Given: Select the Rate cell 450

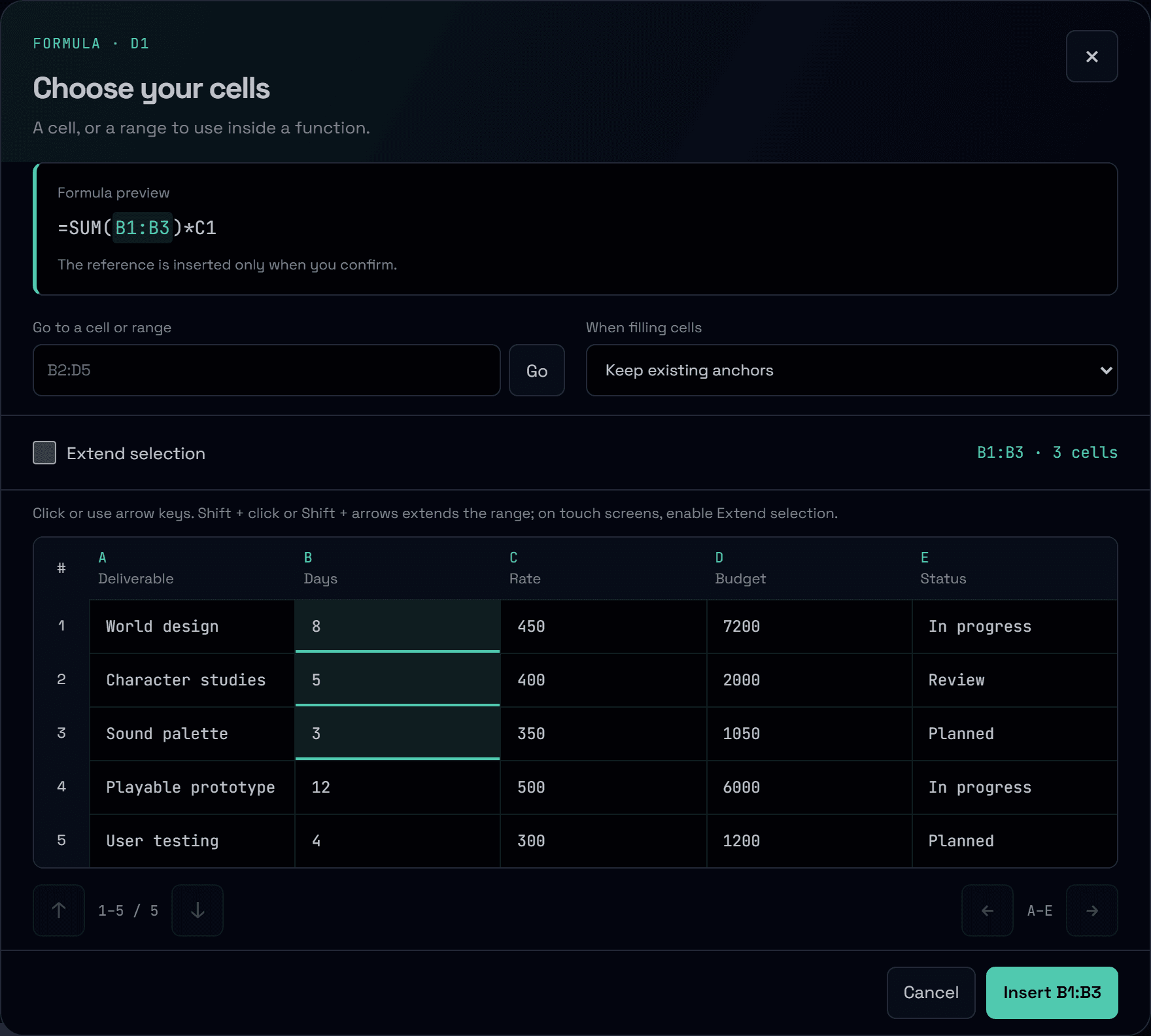Looking at the screenshot, I should click(604, 627).
